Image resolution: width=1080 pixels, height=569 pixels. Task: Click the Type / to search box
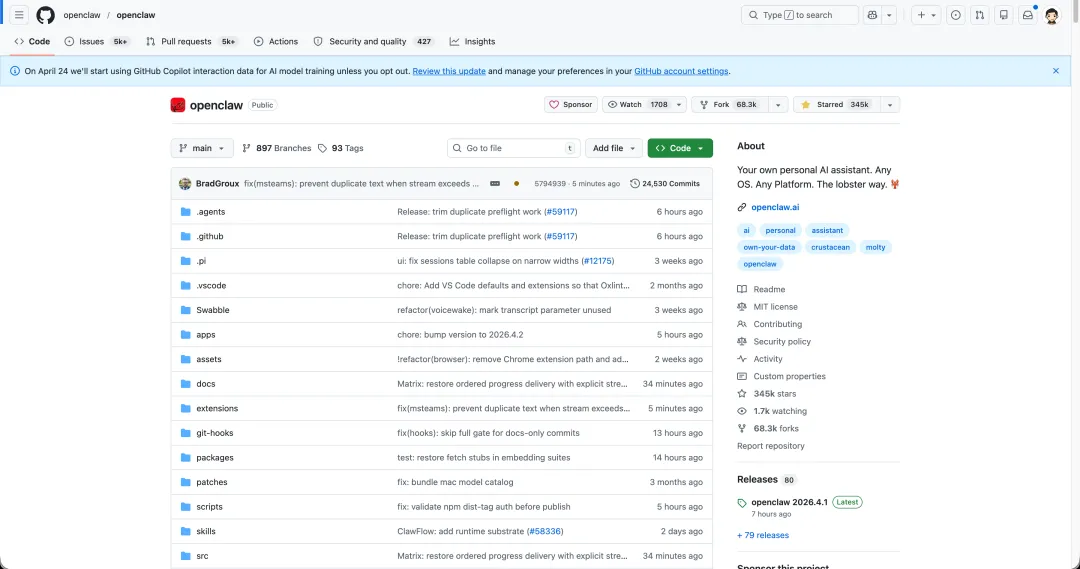click(x=800, y=14)
